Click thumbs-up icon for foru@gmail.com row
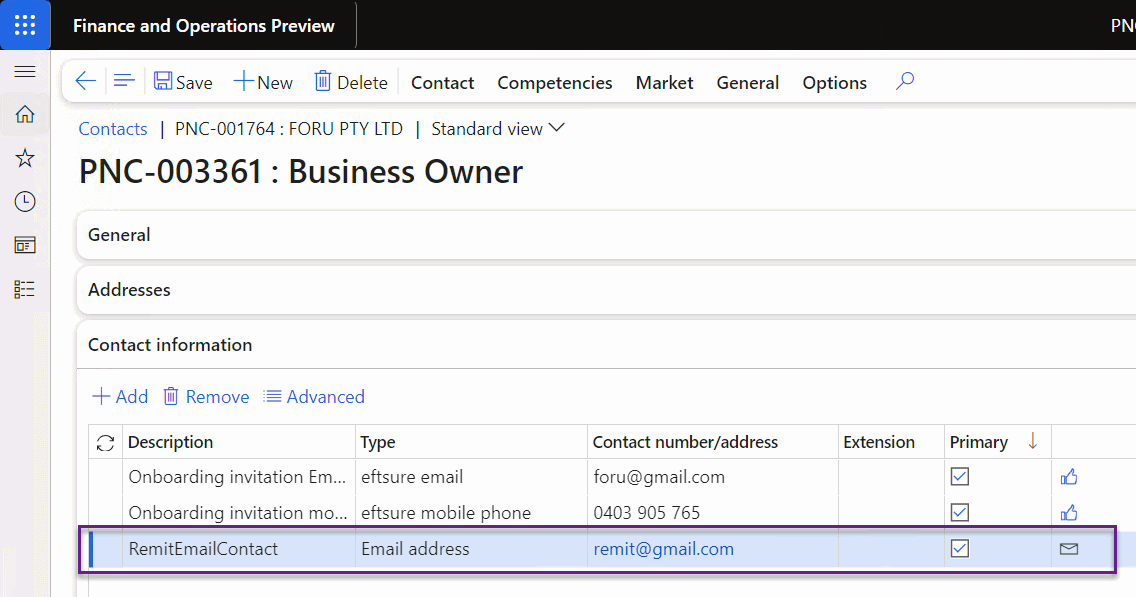The height and width of the screenshot is (597, 1136). [1069, 477]
